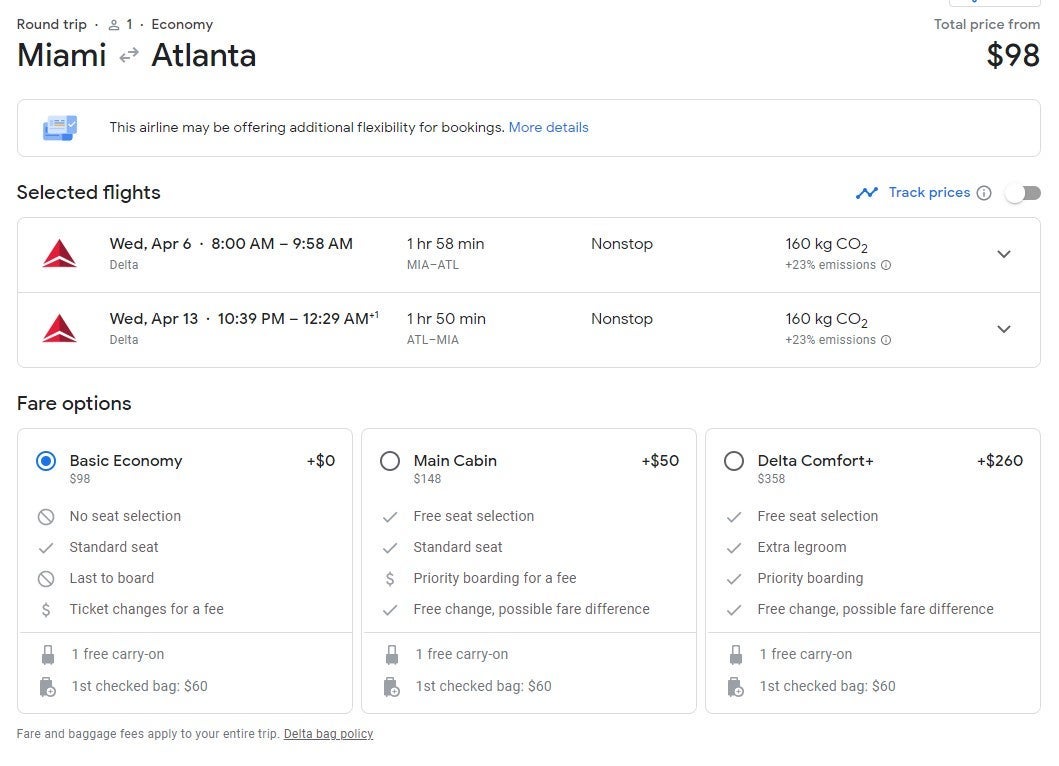The image size is (1059, 766).
Task: Click the booking flexibility ticket icon
Action: pos(59,128)
